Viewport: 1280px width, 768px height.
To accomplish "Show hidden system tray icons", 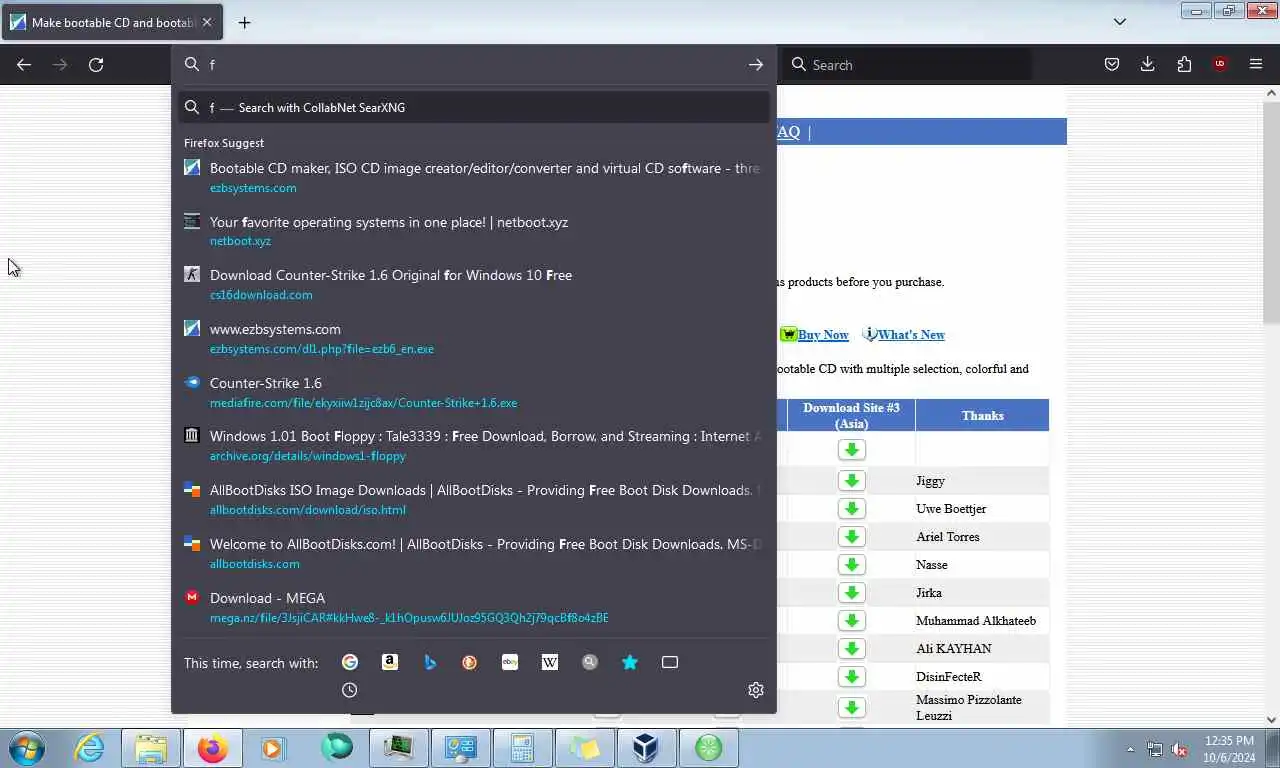I will (1131, 749).
